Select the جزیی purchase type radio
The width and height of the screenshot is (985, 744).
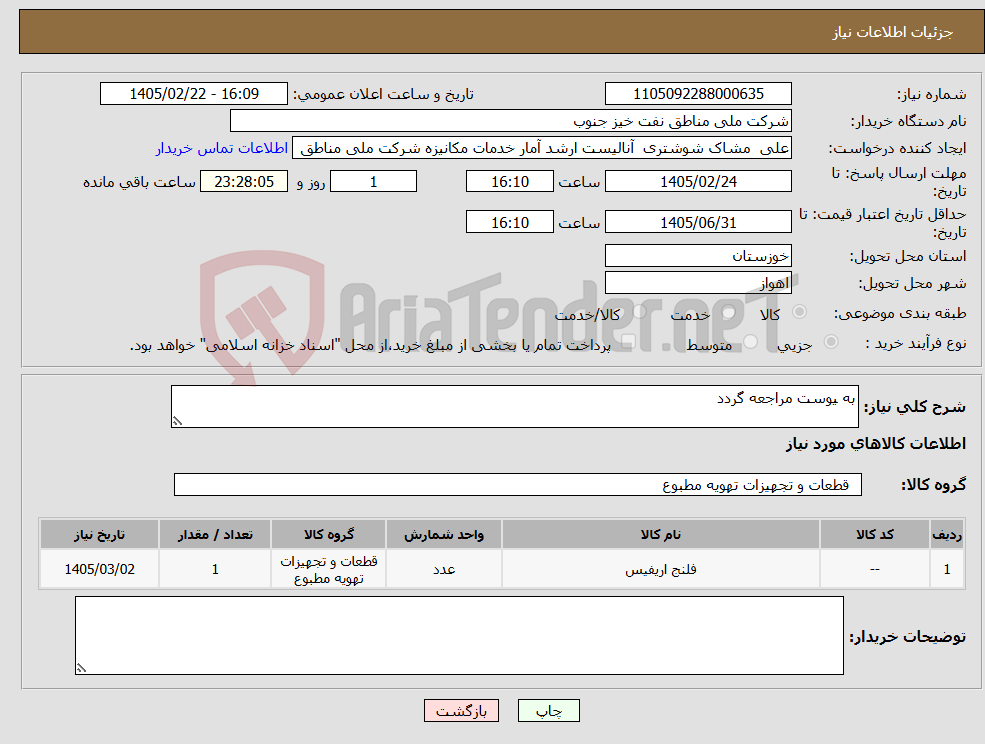[830, 342]
